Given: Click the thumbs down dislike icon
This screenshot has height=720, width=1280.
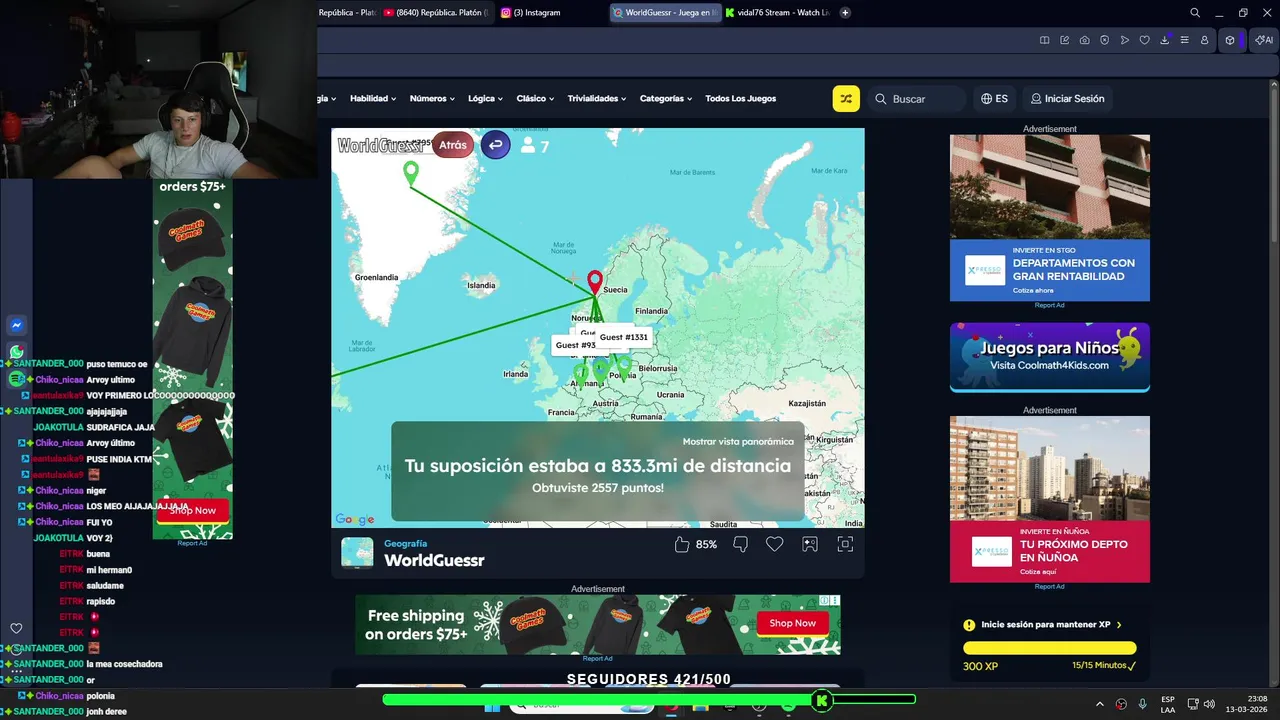Looking at the screenshot, I should click(741, 544).
